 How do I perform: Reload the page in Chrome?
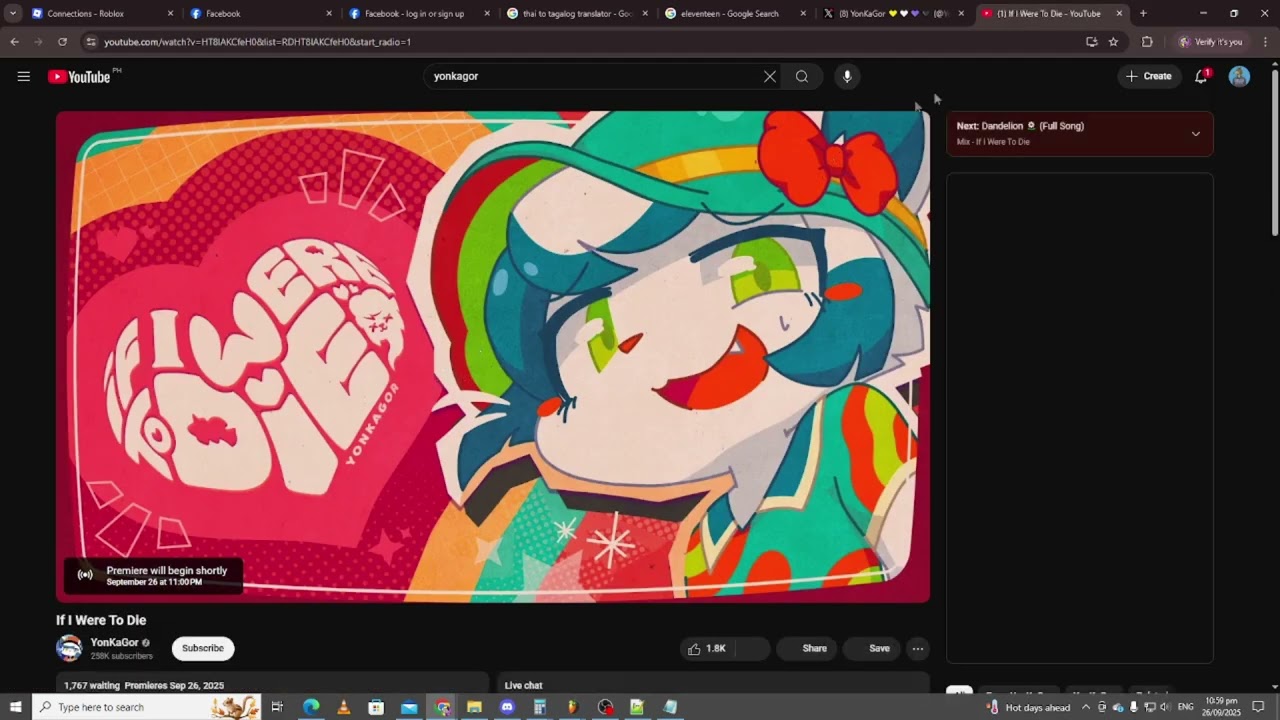pyautogui.click(x=62, y=42)
